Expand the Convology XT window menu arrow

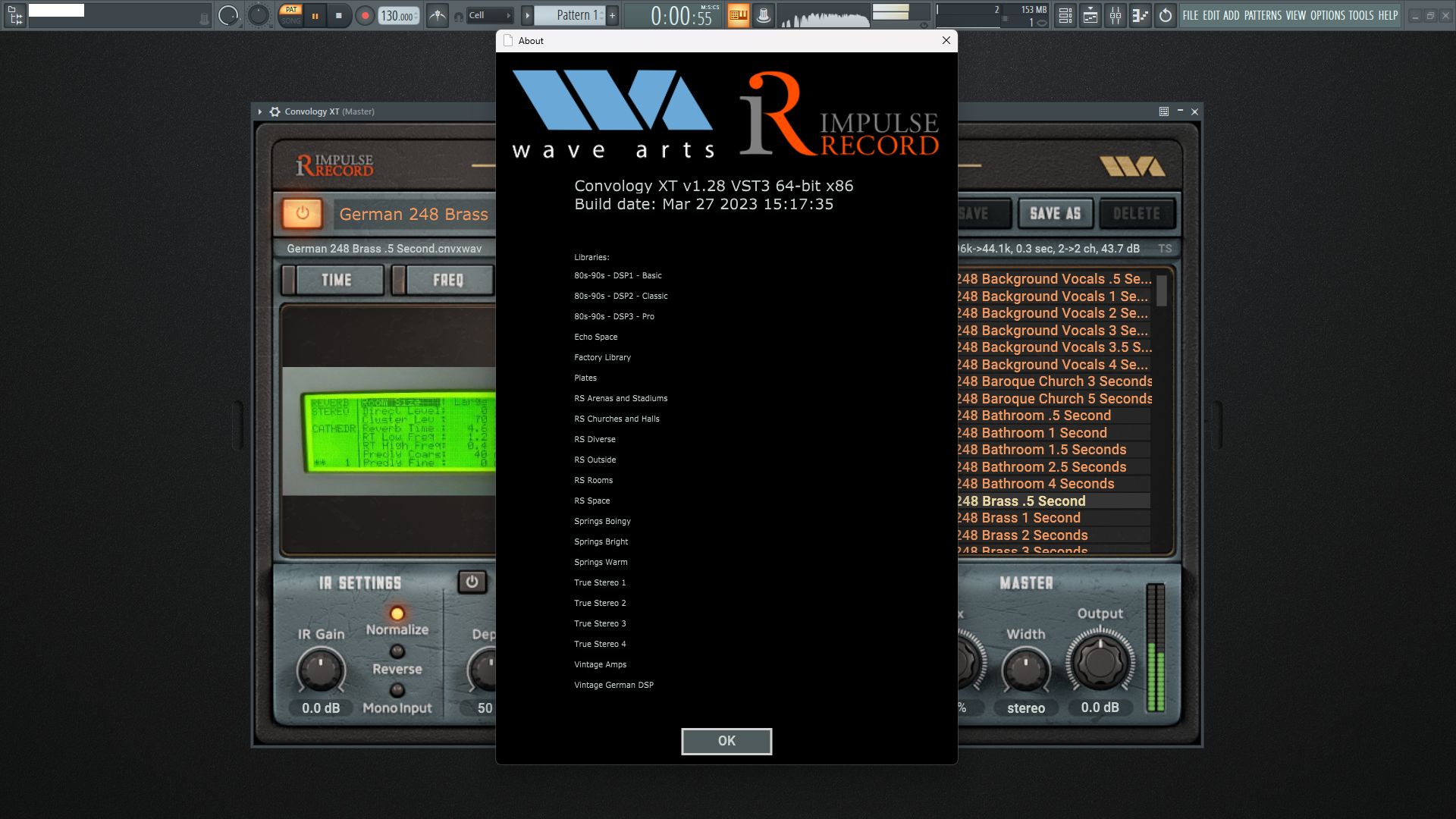pos(260,111)
